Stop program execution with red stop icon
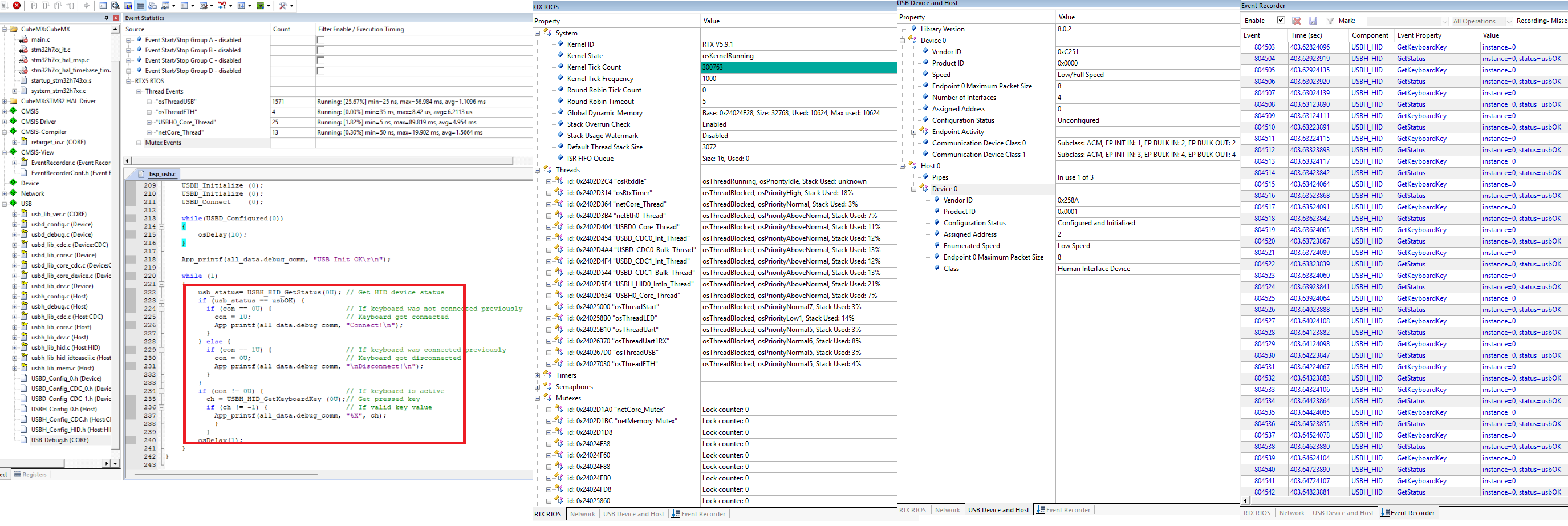 (17, 6)
